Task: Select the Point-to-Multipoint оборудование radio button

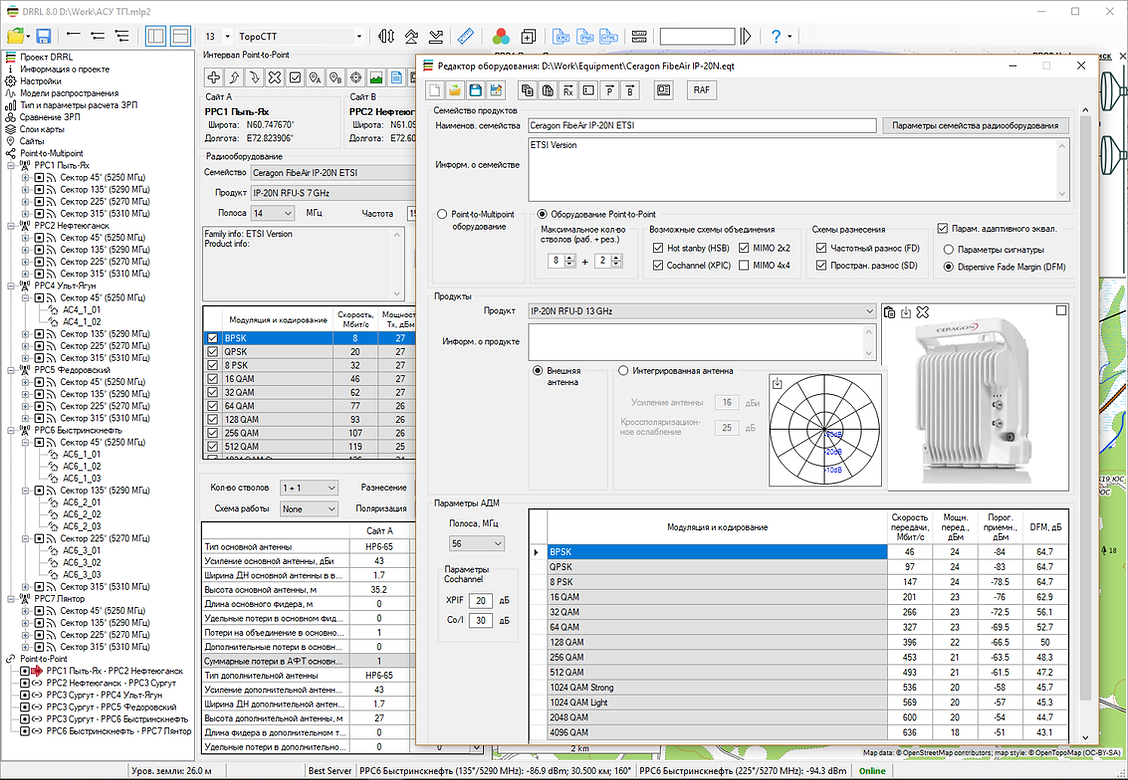Action: coord(442,214)
